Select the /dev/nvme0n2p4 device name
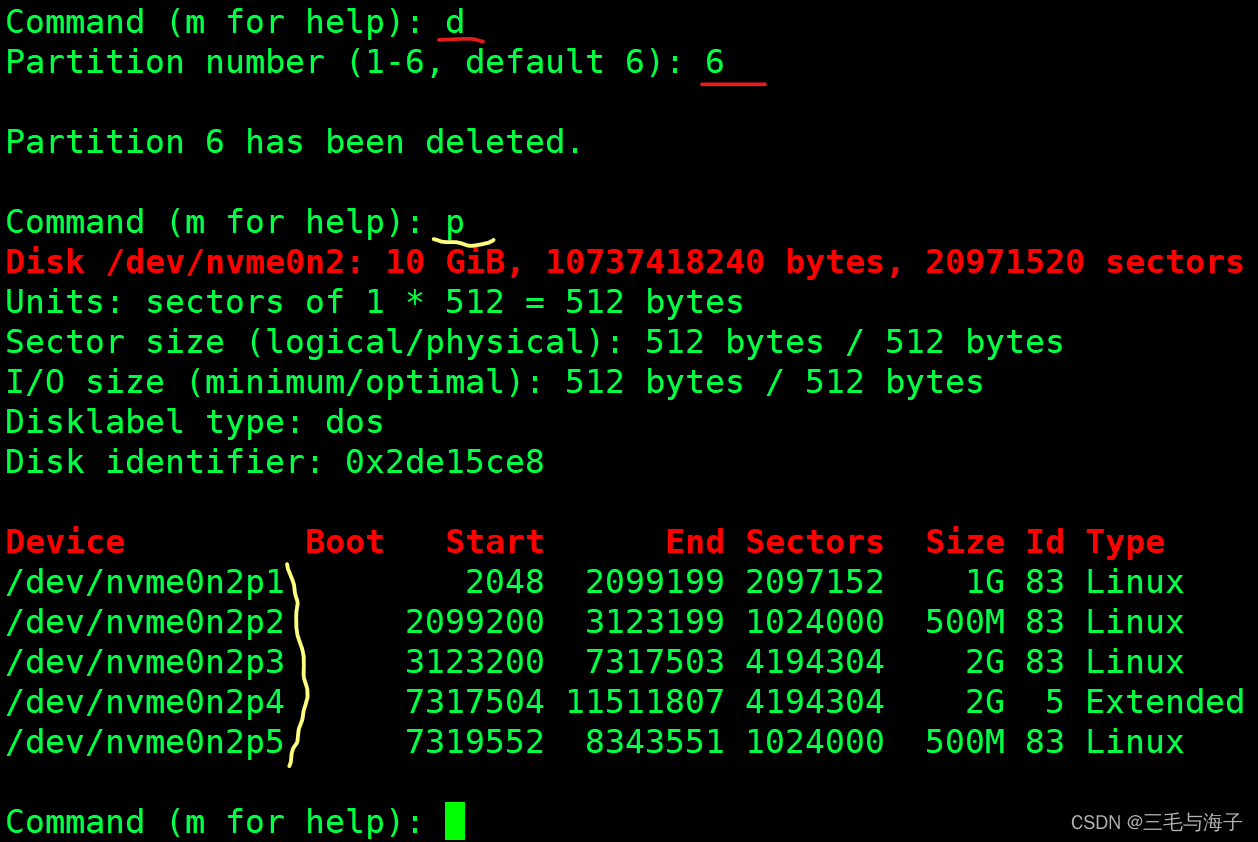Screen dimensions: 1258x842 point(145,702)
